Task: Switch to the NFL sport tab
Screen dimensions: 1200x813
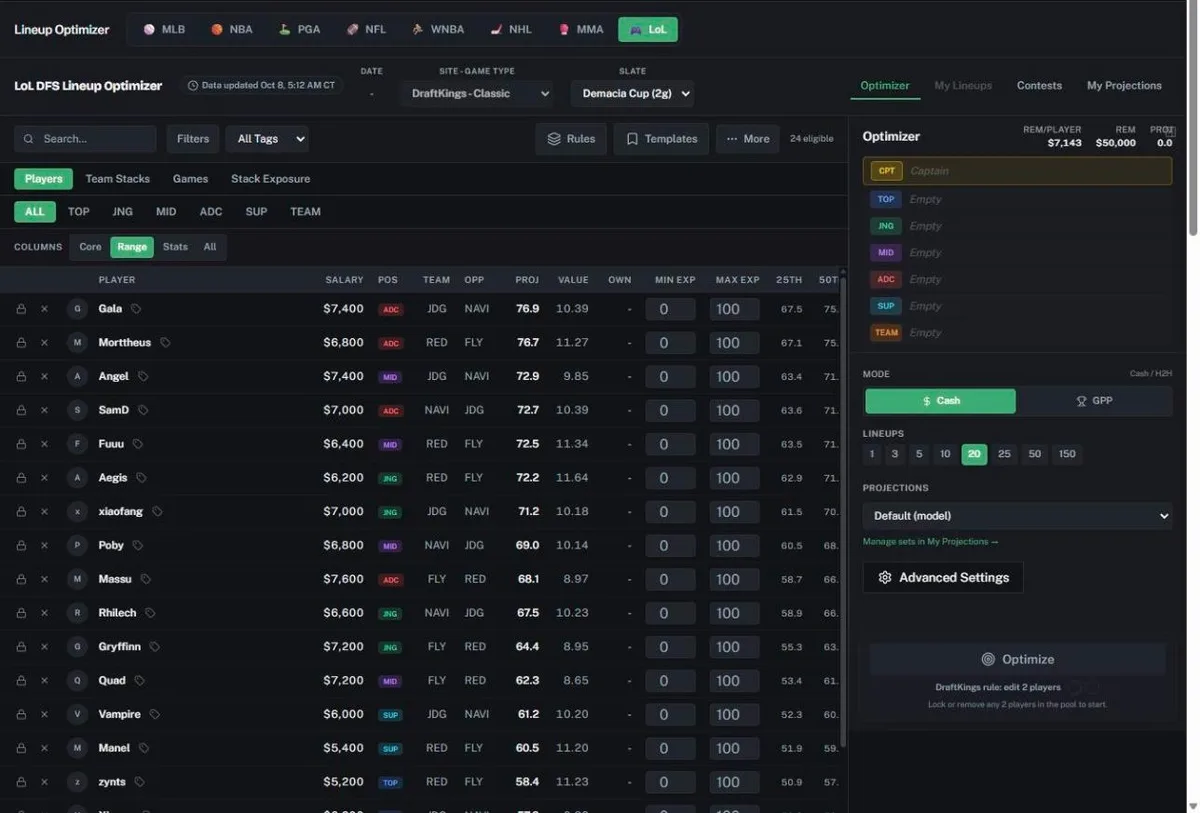Action: (366, 30)
